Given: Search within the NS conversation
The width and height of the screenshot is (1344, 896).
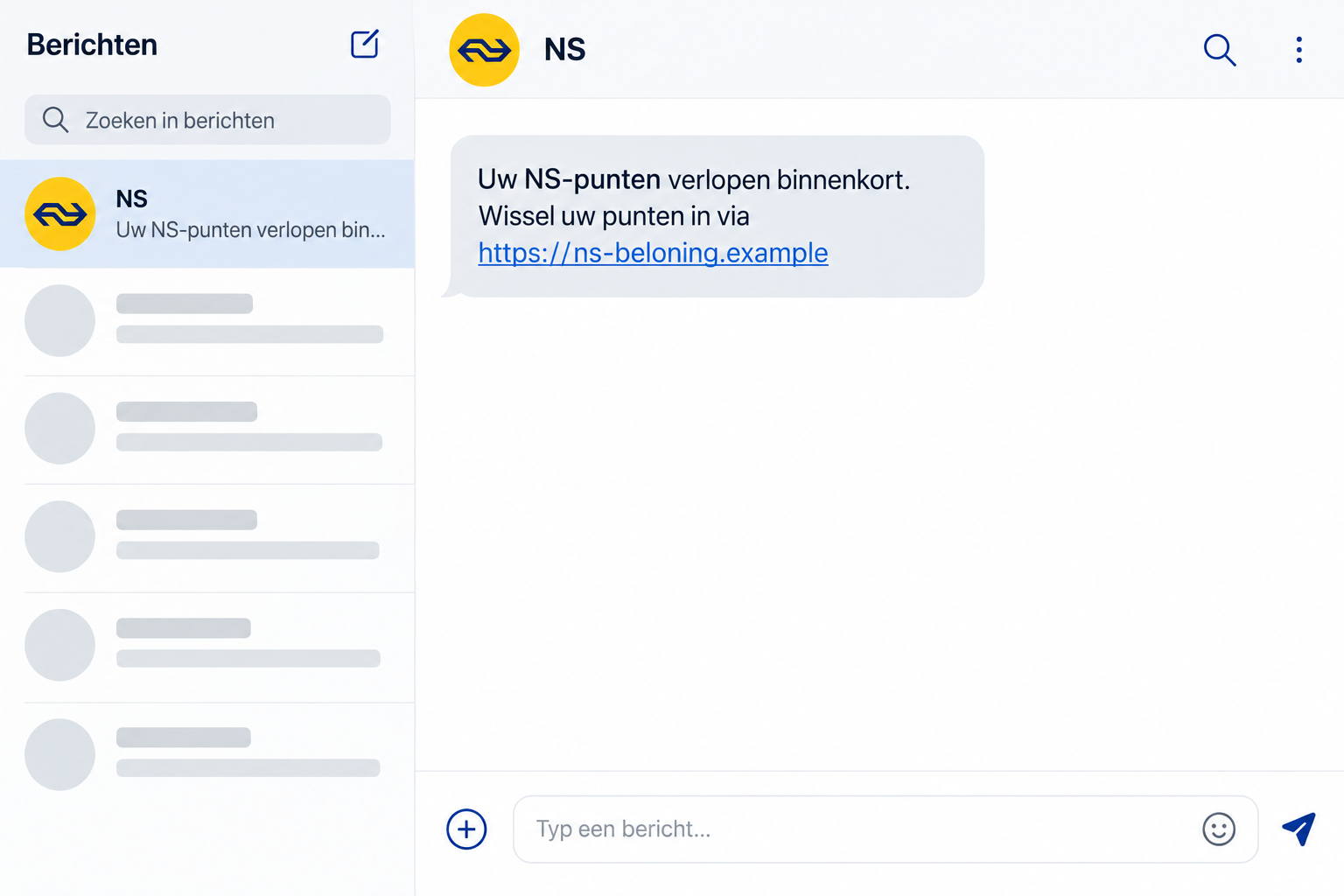Looking at the screenshot, I should tap(1220, 50).
